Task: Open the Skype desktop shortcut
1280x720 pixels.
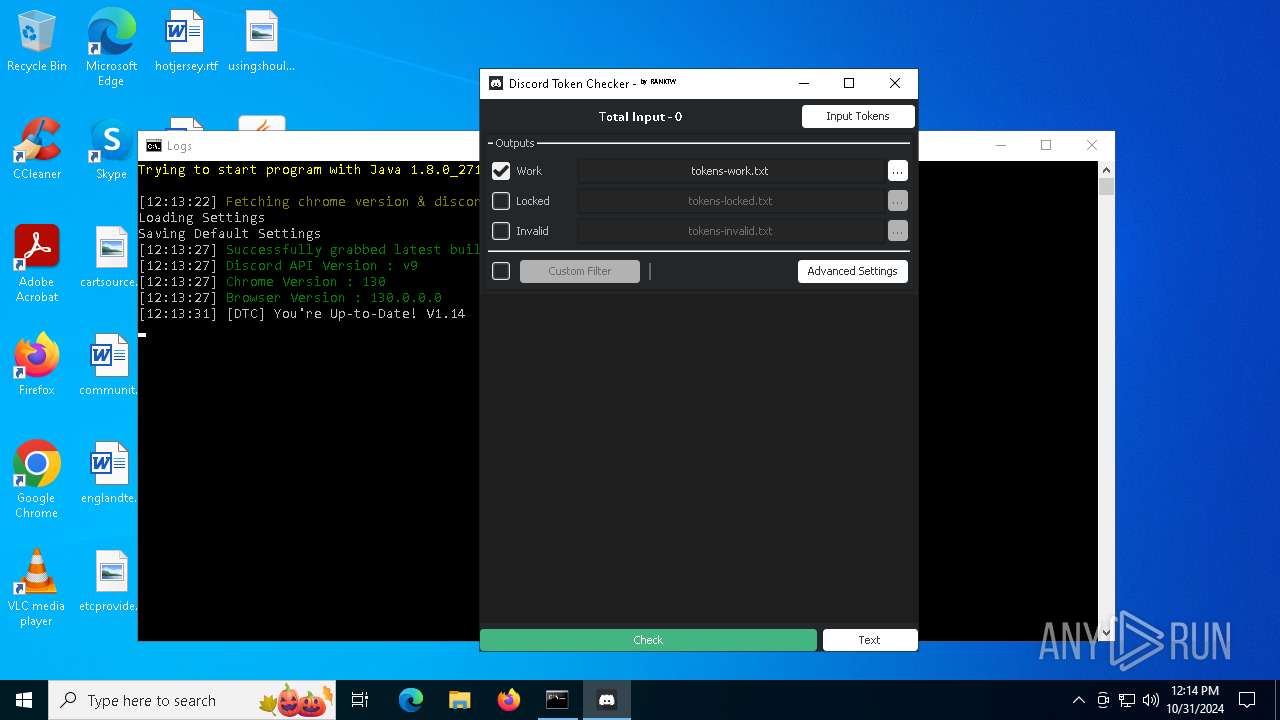Action: [111, 150]
